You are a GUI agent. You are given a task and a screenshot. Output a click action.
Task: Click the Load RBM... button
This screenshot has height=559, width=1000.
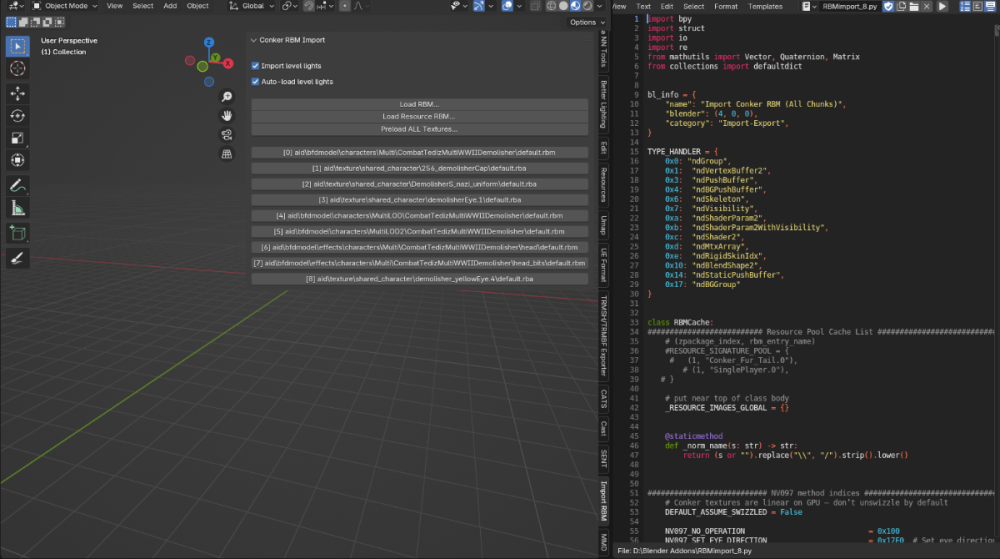click(419, 104)
